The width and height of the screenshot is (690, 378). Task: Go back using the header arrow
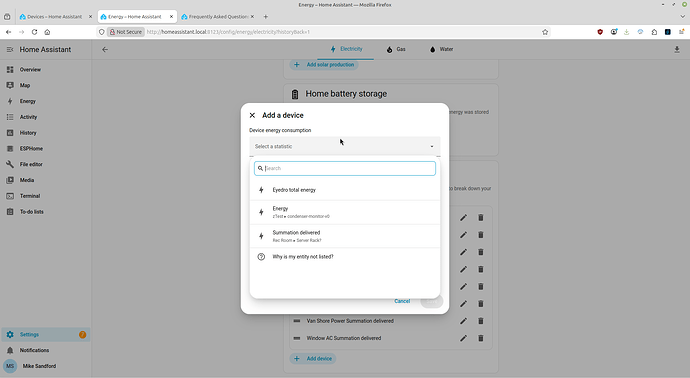(105, 50)
